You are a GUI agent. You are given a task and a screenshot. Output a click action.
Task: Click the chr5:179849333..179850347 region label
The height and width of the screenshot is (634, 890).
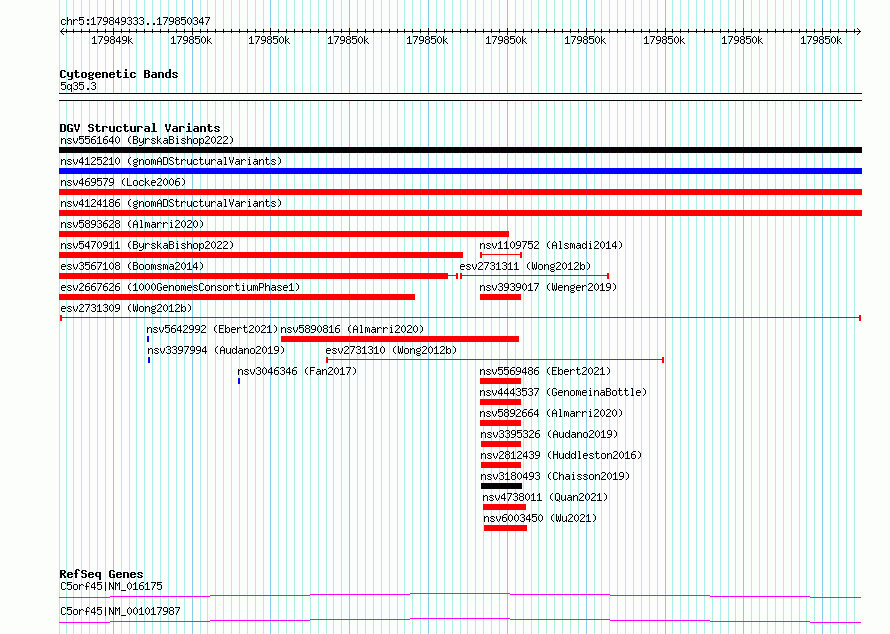click(x=135, y=21)
